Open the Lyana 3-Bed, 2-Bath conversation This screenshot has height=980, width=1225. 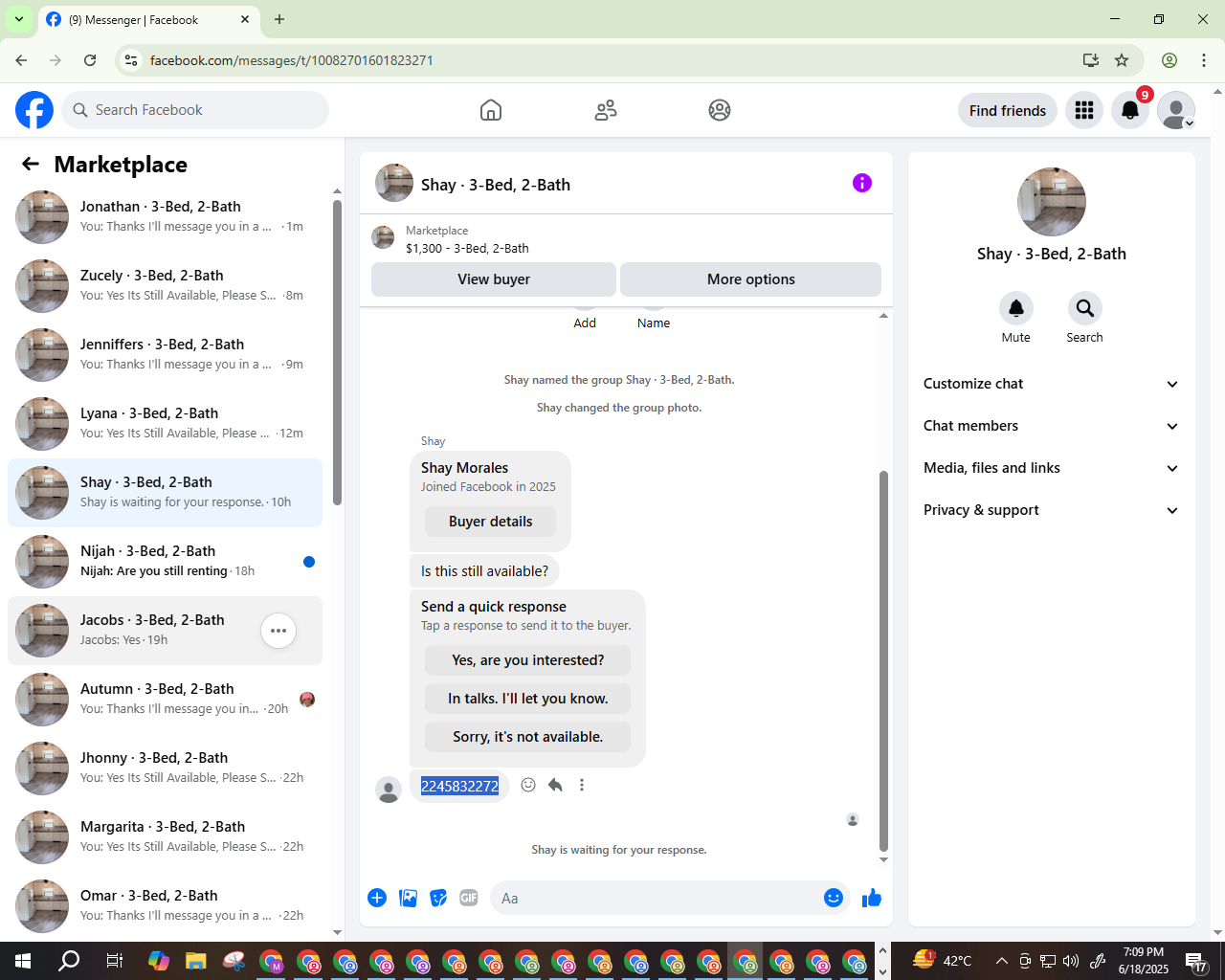[x=165, y=424]
